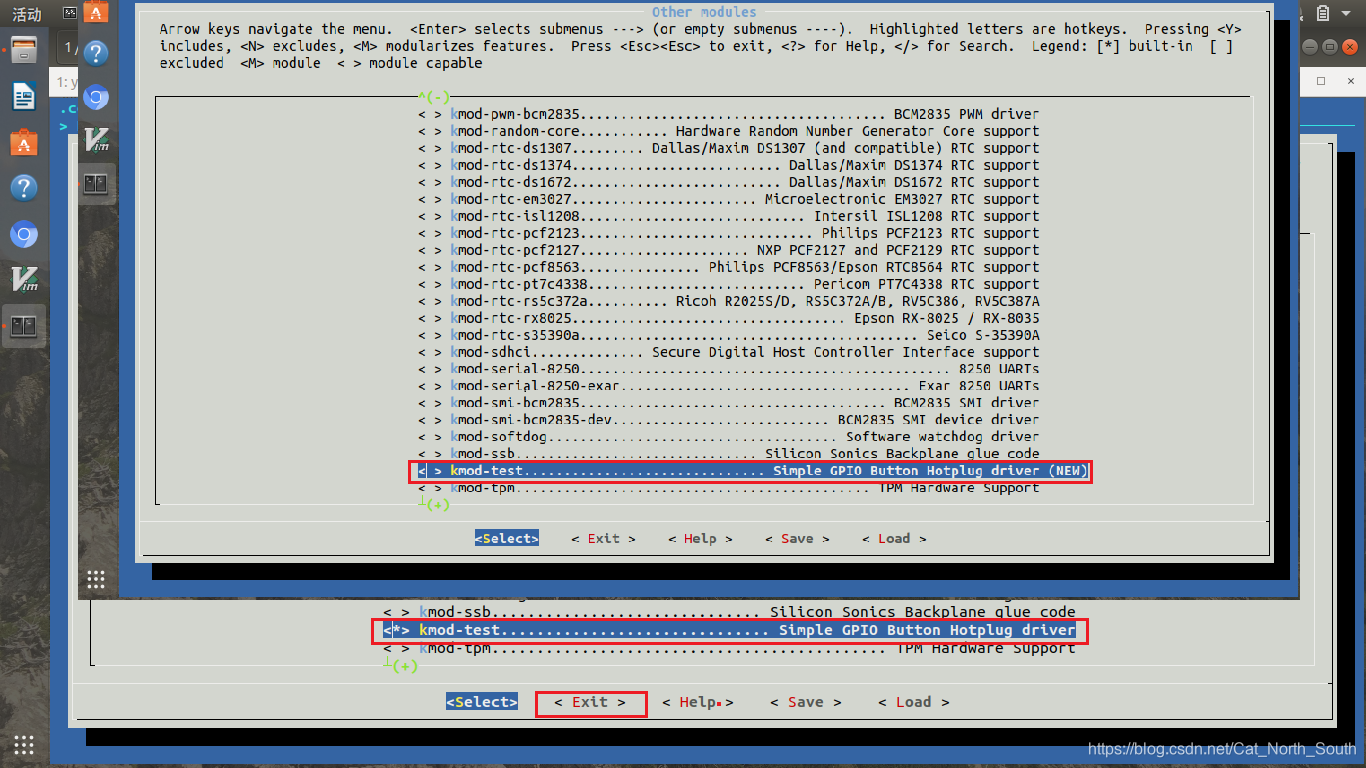Select the kmod-rtc-ds1672 row

click(x=728, y=182)
